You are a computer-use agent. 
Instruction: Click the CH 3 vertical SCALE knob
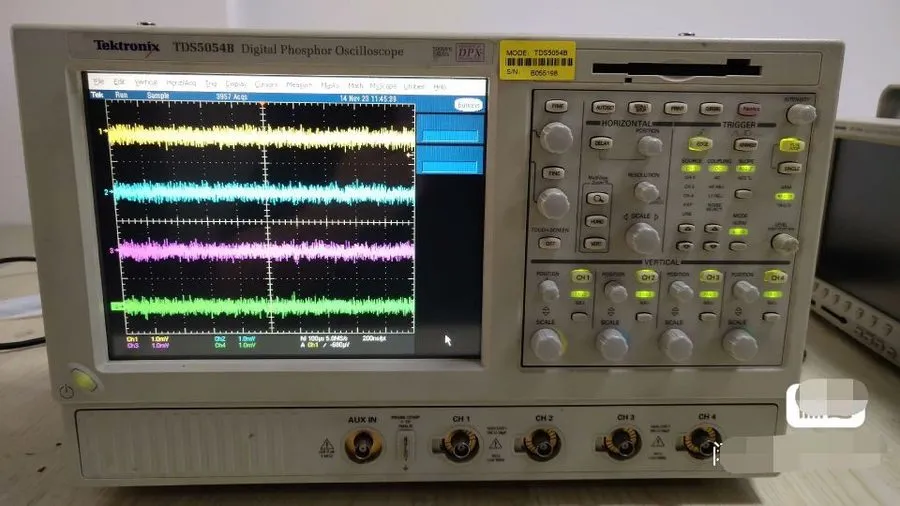tap(676, 345)
